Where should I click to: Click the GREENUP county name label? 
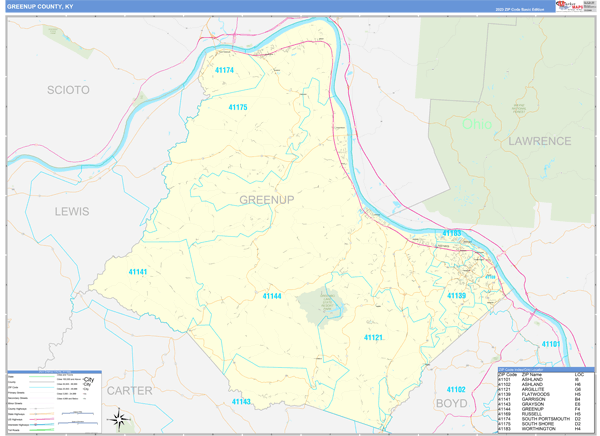click(x=267, y=200)
